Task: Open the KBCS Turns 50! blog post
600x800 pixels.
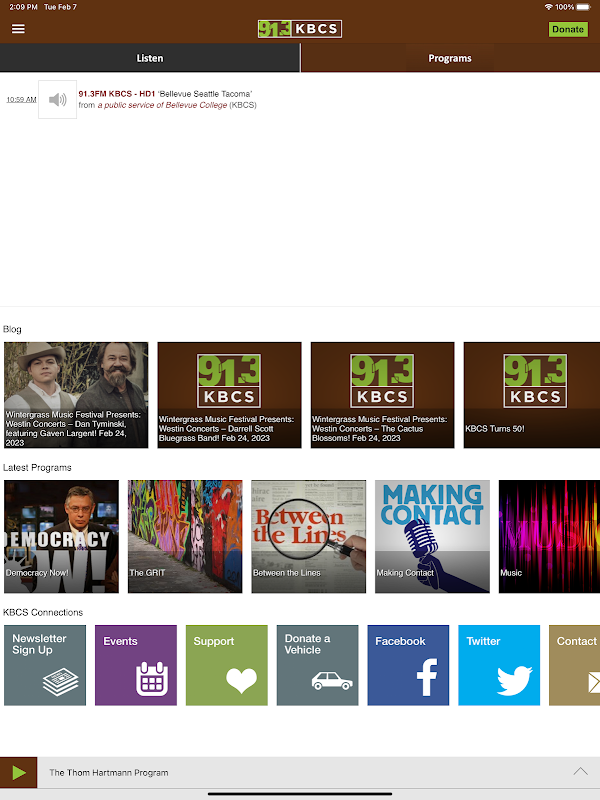Action: [532, 395]
